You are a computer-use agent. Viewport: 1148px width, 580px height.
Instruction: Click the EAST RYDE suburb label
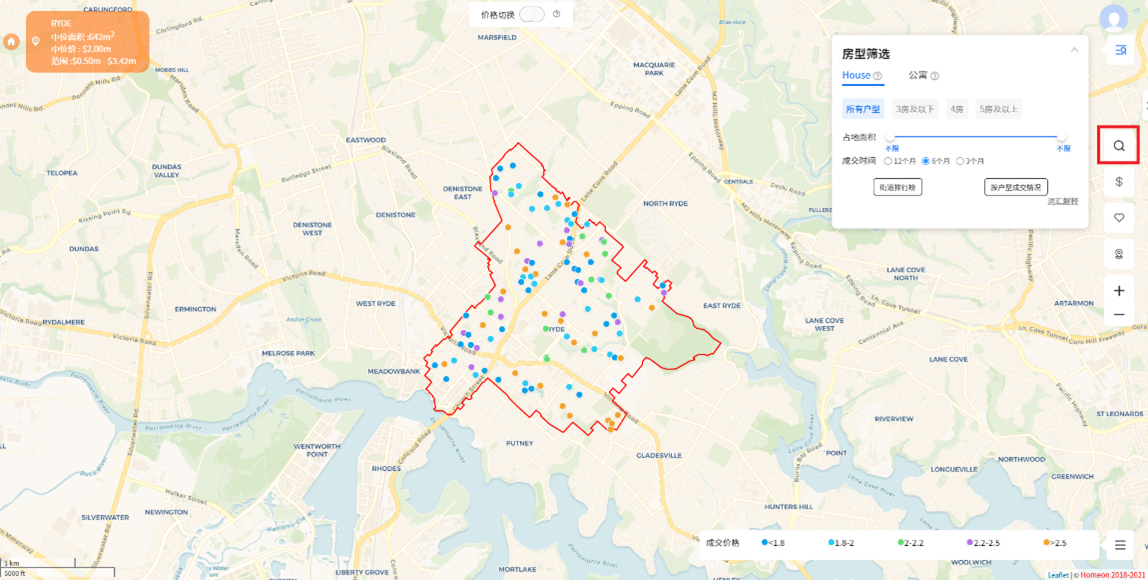[x=722, y=305]
